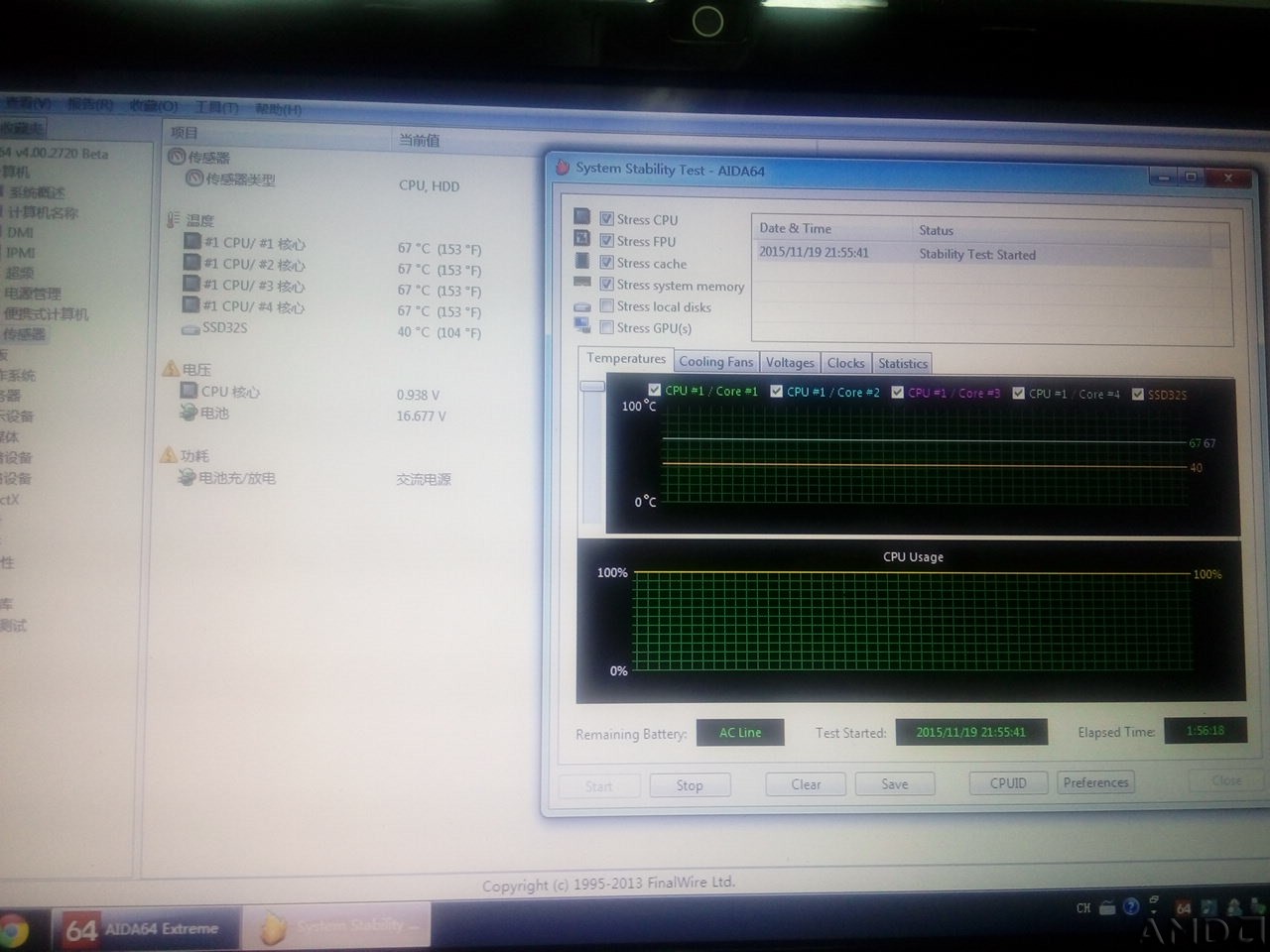Click the chip icon of #1 CPU/ #4 核心
Viewport: 1270px width, 952px height.
[192, 305]
